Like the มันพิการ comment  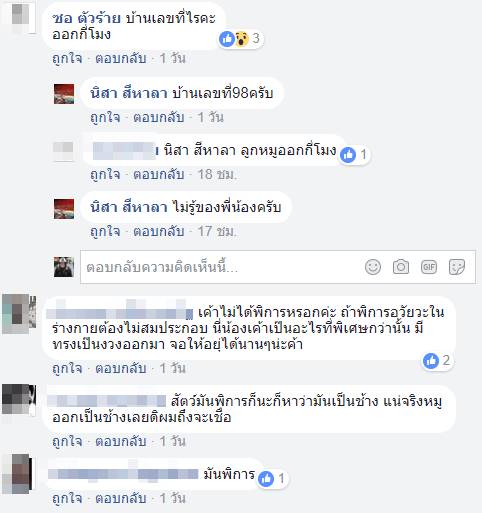pos(67,498)
